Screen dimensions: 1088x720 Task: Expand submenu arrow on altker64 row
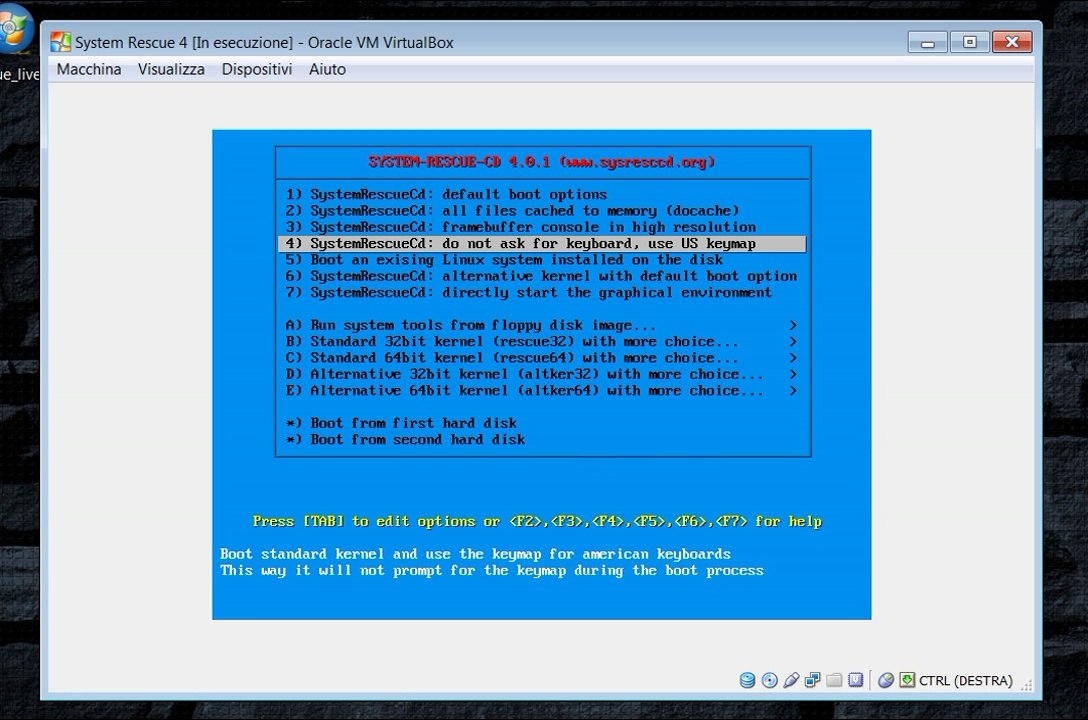tap(793, 391)
